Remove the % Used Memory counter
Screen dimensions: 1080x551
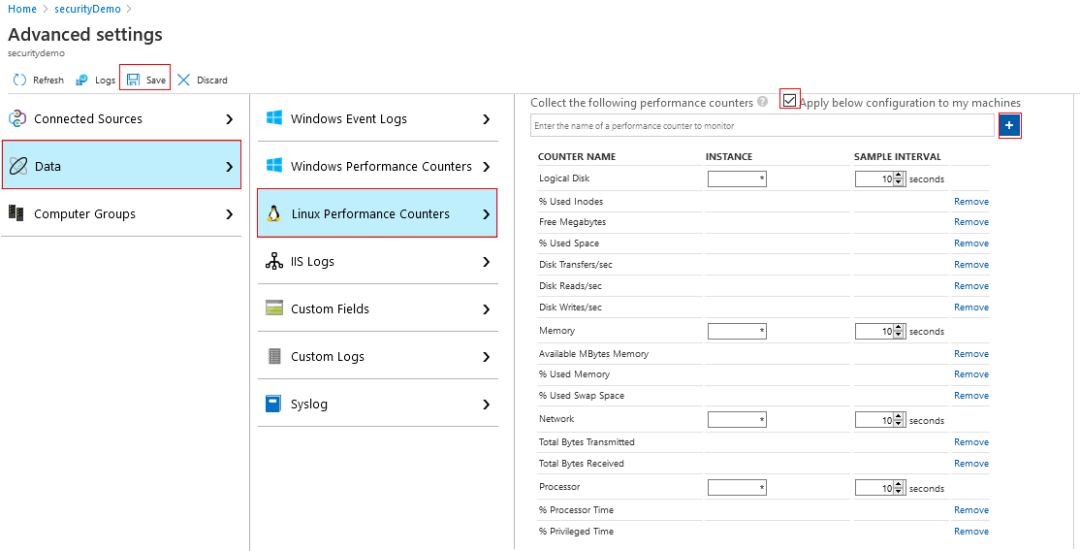[x=971, y=374]
